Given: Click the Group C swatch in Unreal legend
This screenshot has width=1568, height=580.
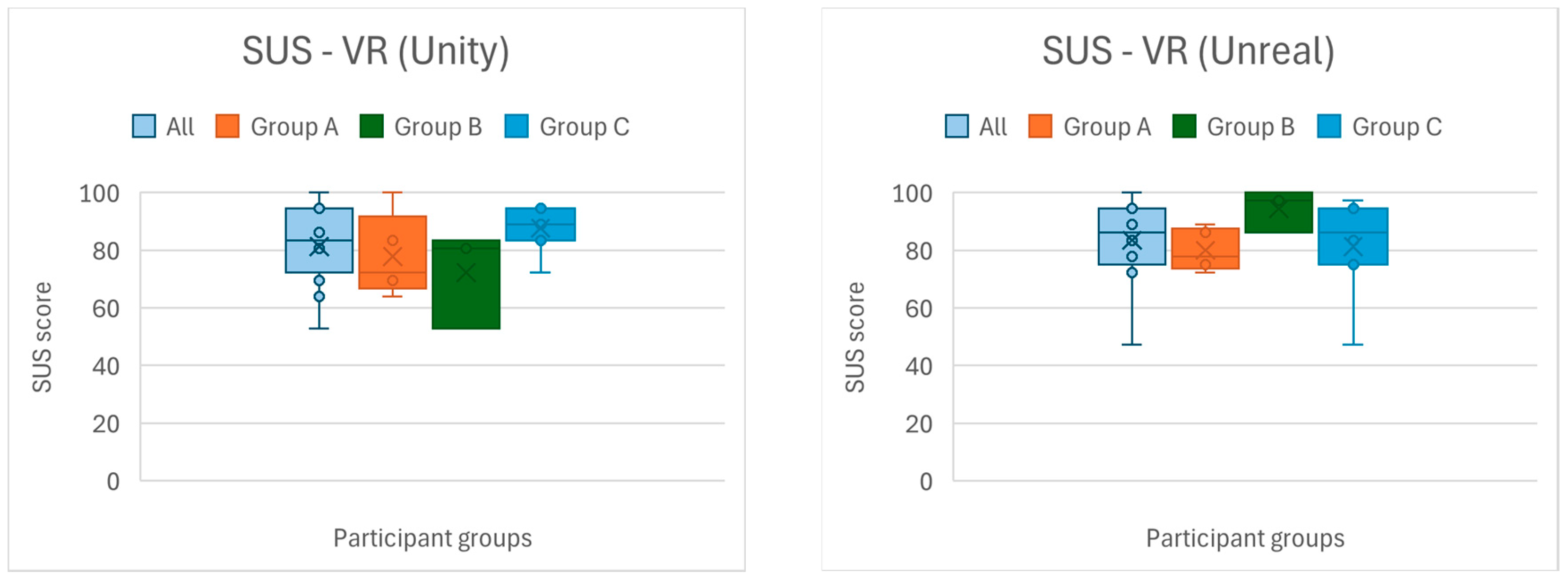Looking at the screenshot, I should (x=1329, y=127).
